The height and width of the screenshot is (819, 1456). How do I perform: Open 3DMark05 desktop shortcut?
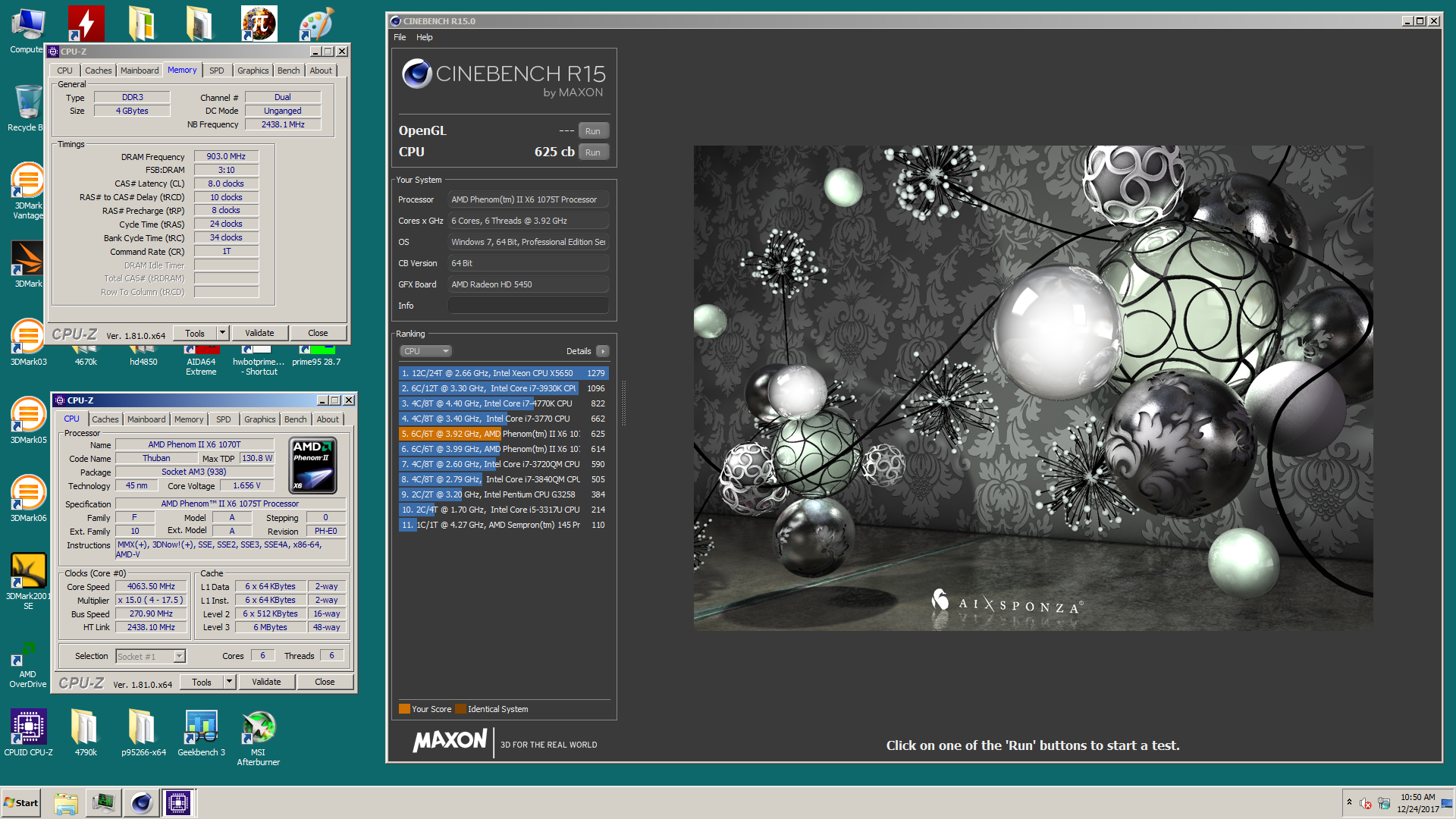coord(28,421)
